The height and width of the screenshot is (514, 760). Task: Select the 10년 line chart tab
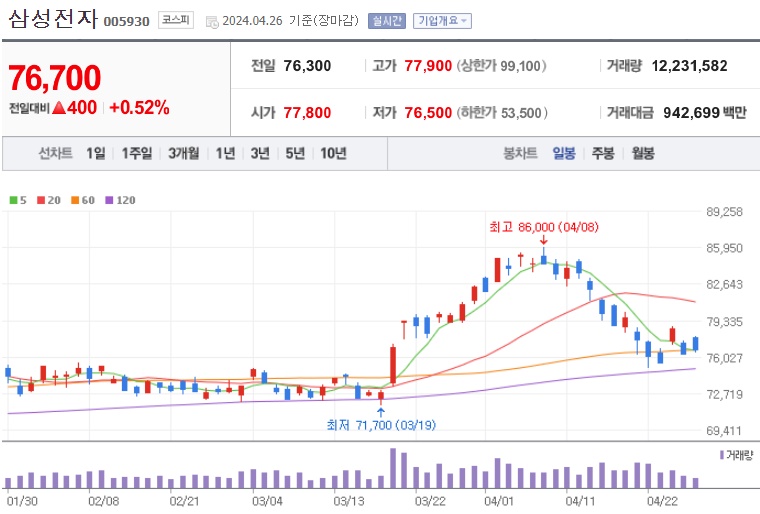tap(333, 154)
